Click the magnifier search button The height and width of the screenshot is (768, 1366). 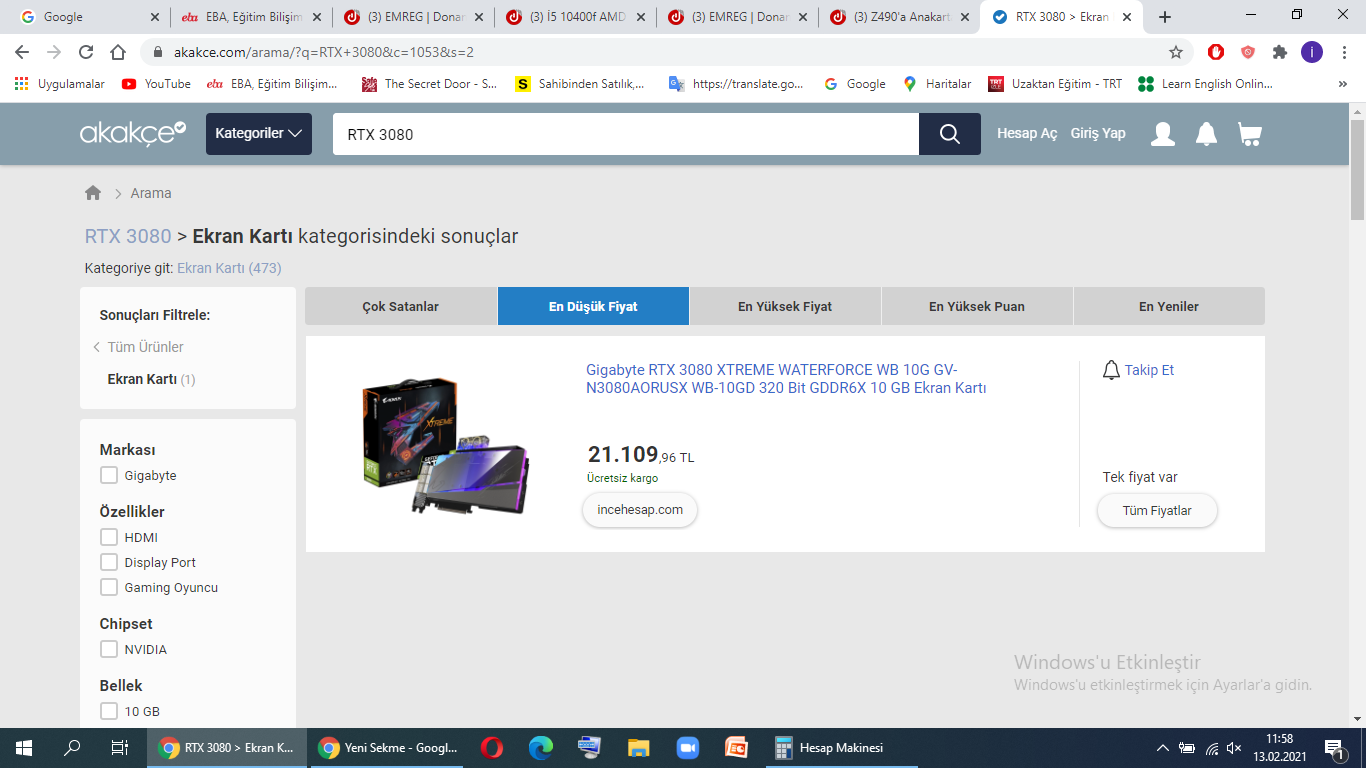(950, 134)
